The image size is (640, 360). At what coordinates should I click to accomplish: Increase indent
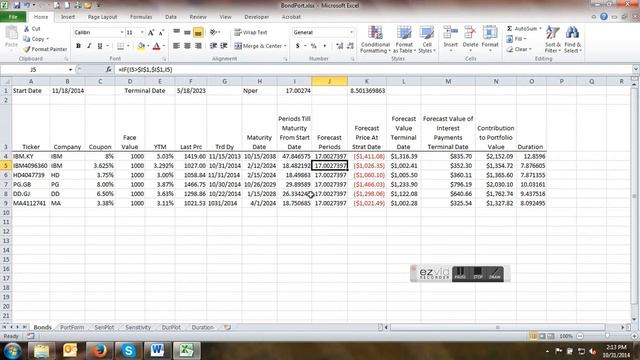[224, 46]
